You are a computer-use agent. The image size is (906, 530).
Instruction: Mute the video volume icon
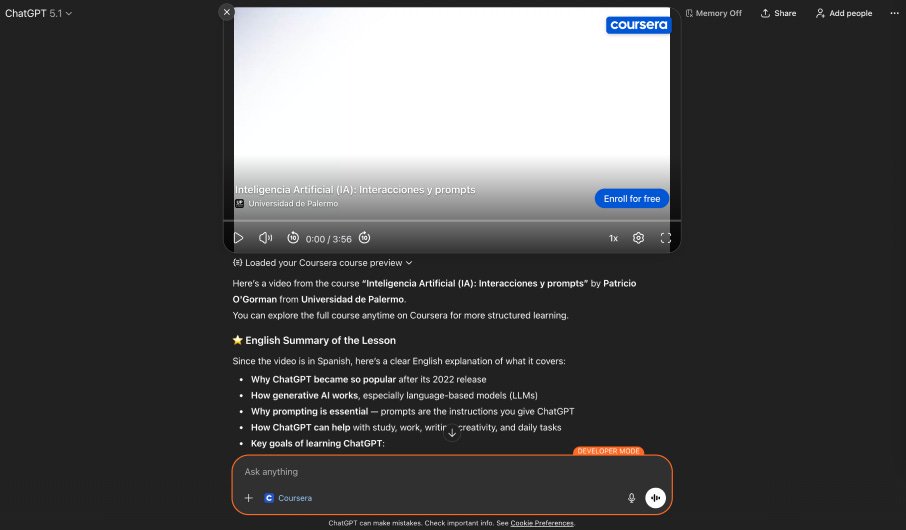(265, 238)
